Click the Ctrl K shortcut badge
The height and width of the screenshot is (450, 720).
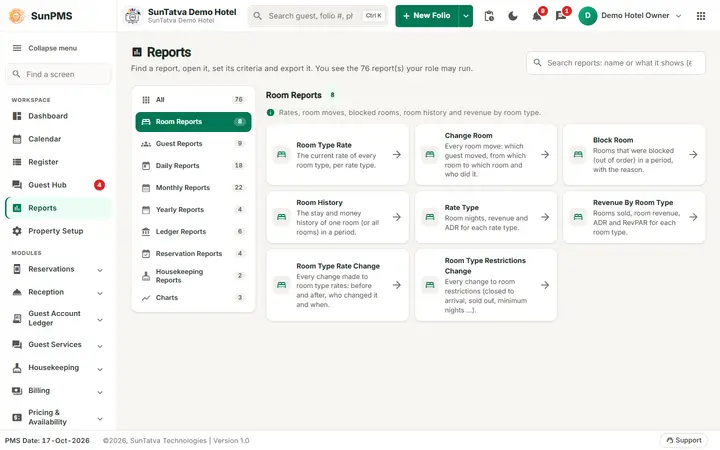pyautogui.click(x=373, y=16)
